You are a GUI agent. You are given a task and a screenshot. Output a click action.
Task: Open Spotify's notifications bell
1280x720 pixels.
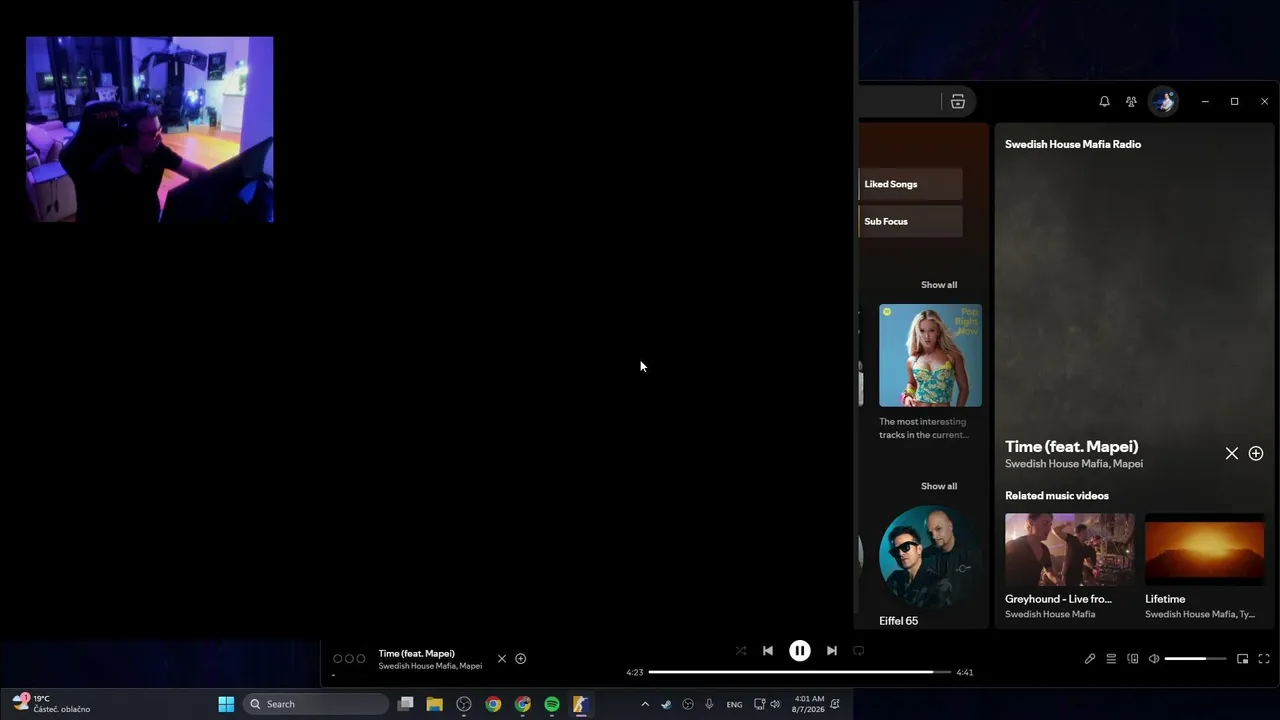click(1104, 101)
